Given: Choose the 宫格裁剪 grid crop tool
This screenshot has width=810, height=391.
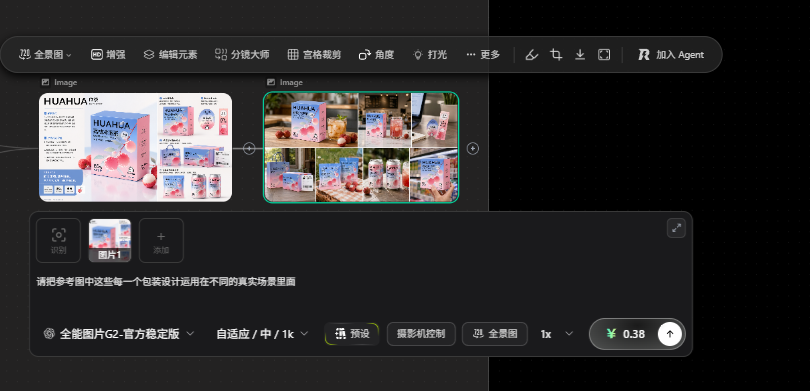Looking at the screenshot, I should point(314,55).
